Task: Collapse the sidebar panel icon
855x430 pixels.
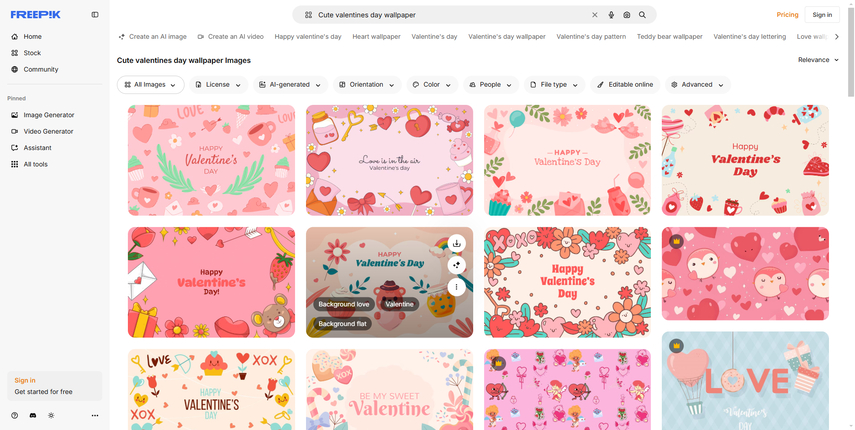Action: pyautogui.click(x=95, y=15)
